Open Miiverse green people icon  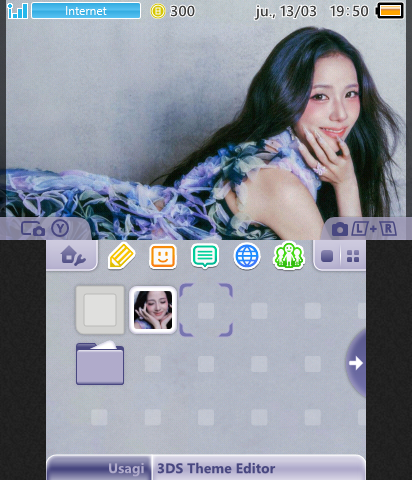tap(289, 256)
